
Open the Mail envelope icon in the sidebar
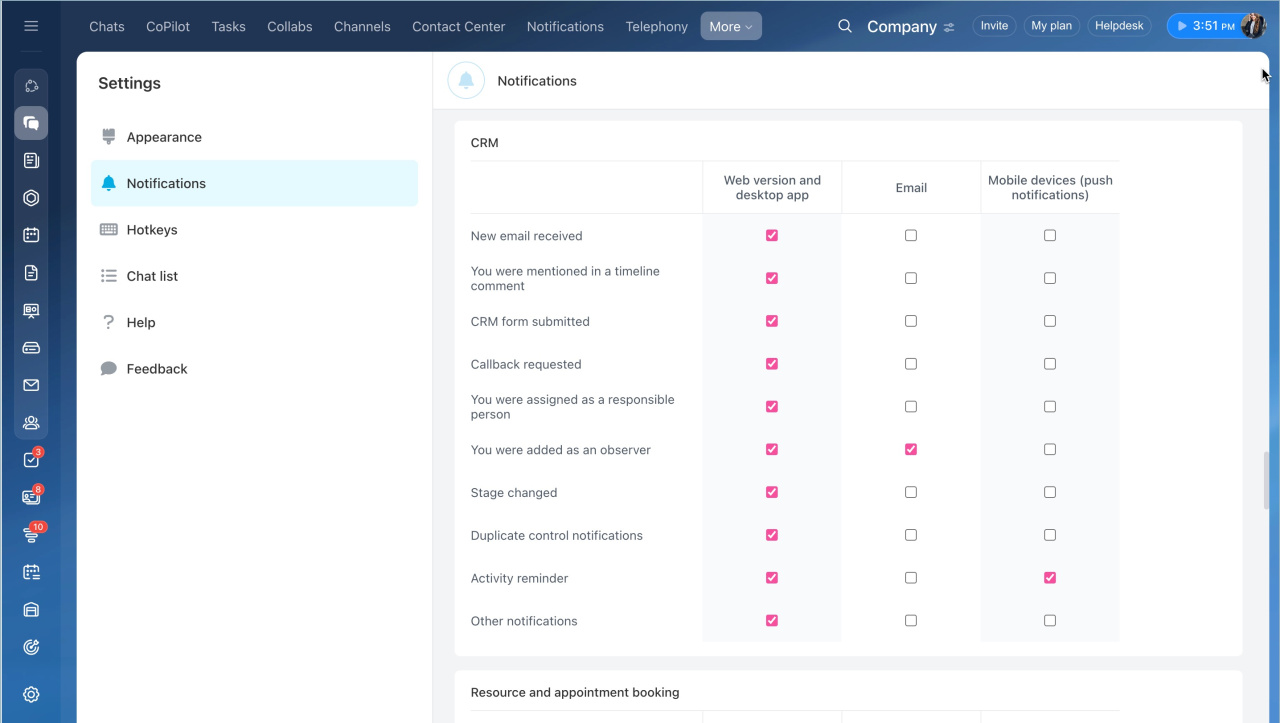[x=31, y=385]
